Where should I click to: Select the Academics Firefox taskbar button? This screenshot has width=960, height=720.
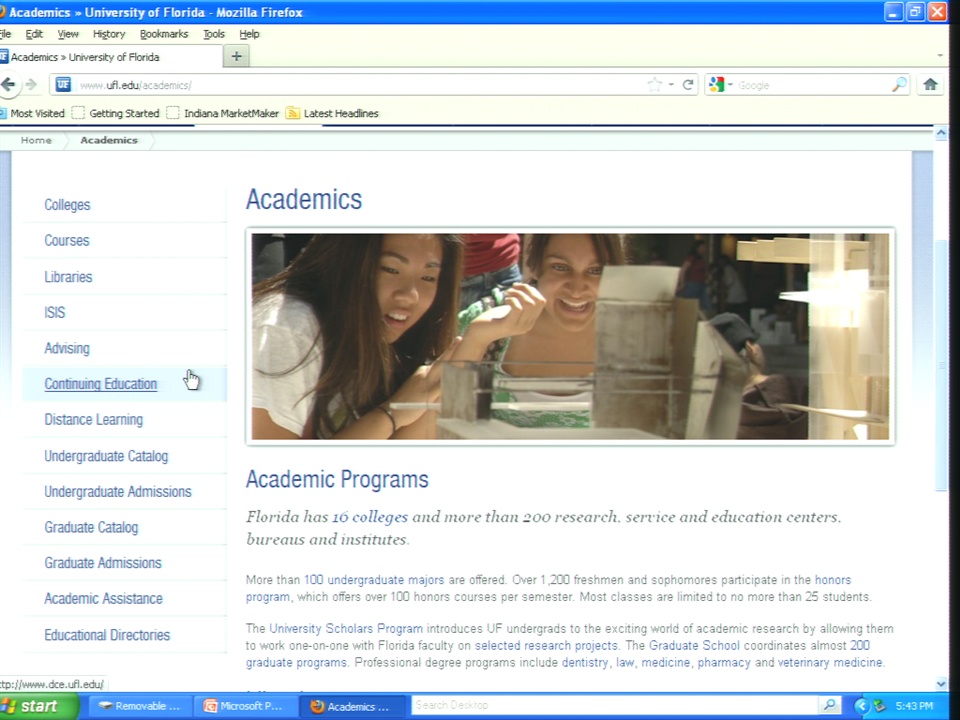(x=351, y=706)
